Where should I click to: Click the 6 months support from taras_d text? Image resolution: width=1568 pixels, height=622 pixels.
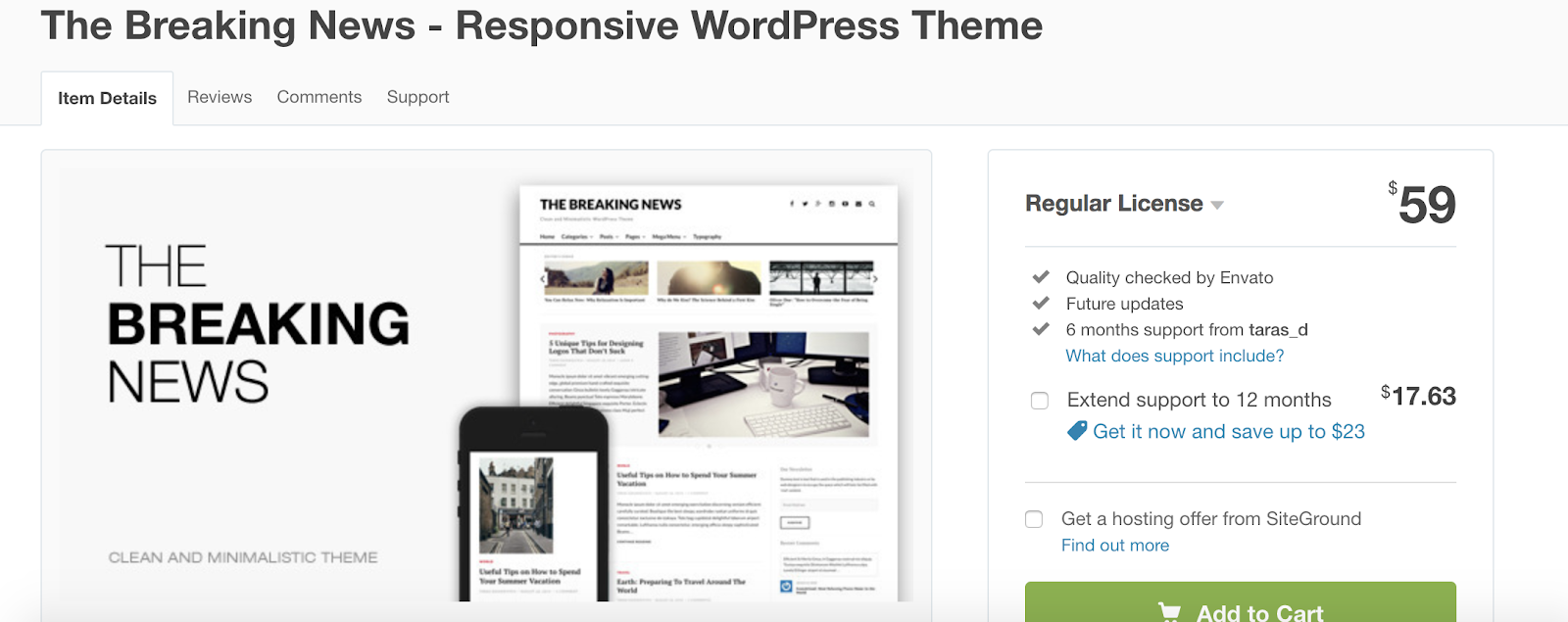click(x=1187, y=330)
